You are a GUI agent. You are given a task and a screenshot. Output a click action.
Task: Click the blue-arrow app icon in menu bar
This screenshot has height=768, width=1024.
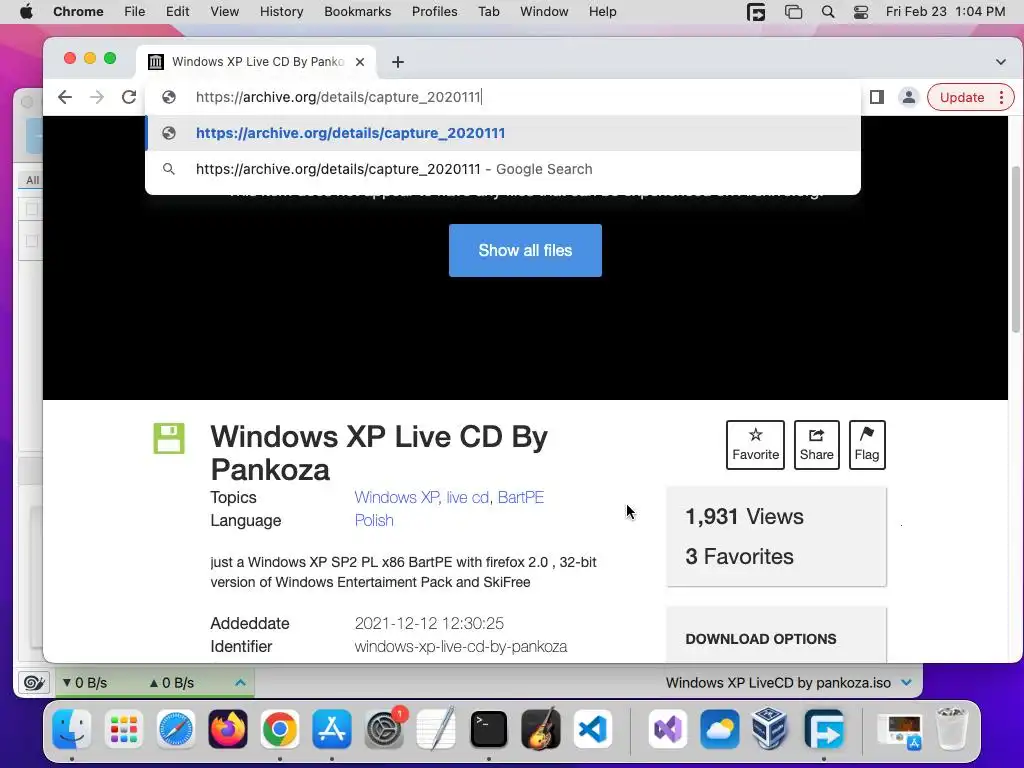point(756,12)
